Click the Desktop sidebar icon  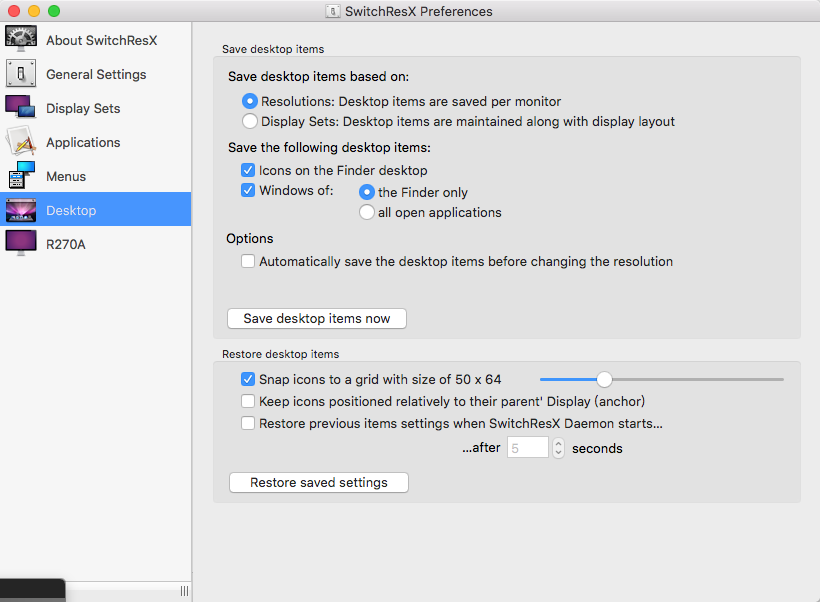(21, 210)
